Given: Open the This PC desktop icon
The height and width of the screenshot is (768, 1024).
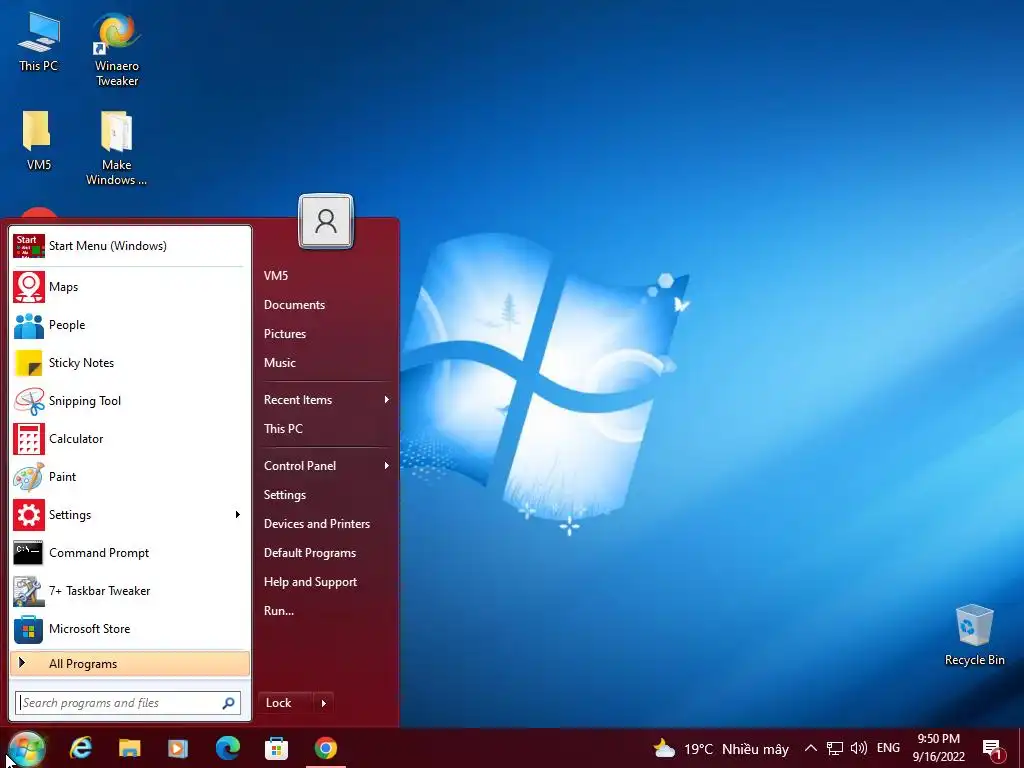Looking at the screenshot, I should coord(39,41).
